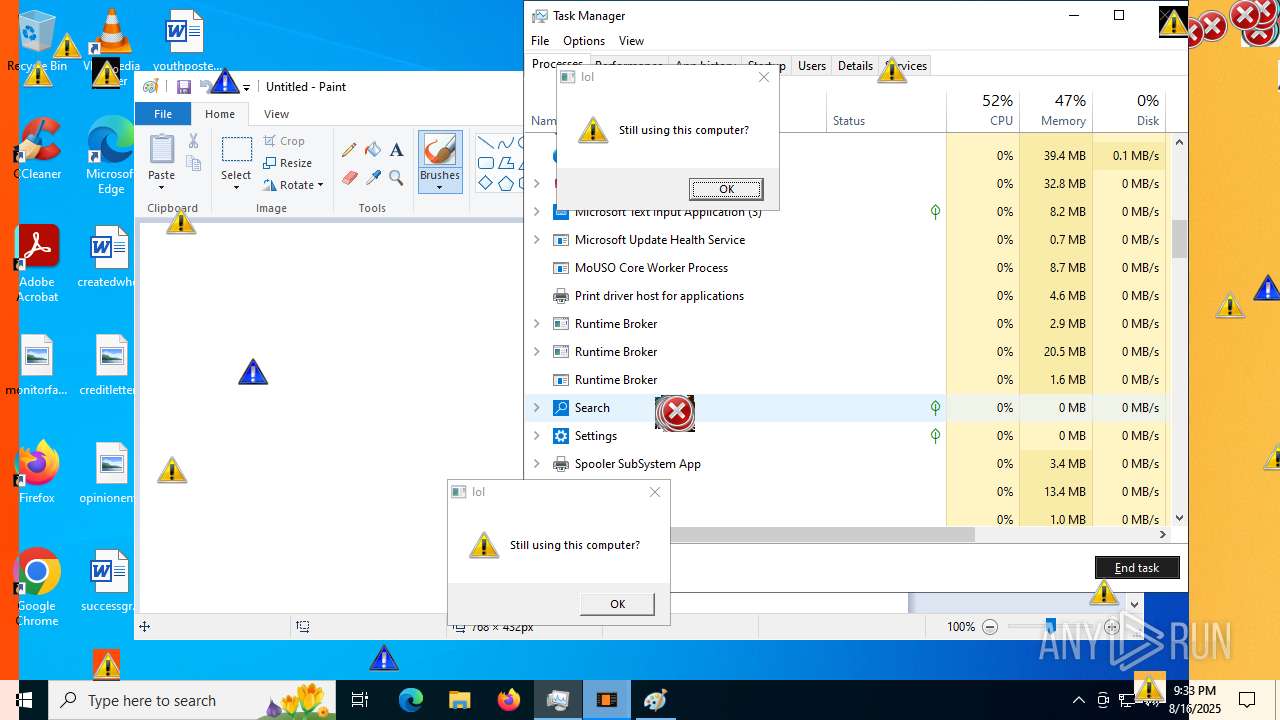Expand the Microsoft Update Health Service row
The height and width of the screenshot is (720, 1280).
[x=537, y=240]
